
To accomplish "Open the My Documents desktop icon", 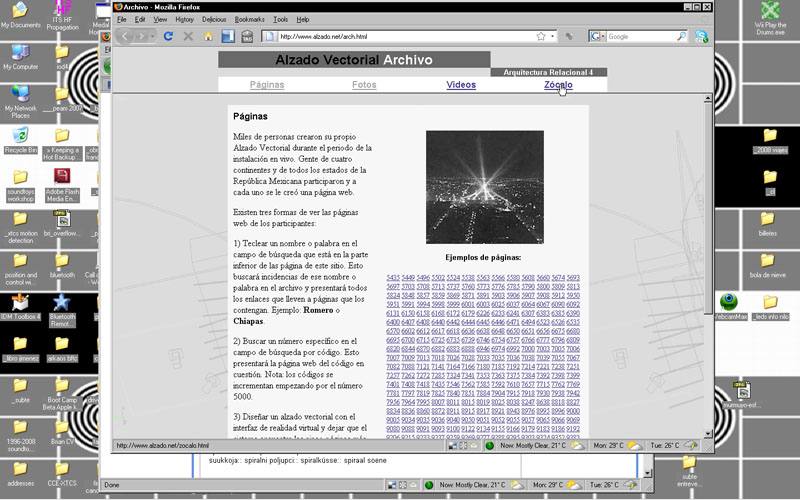I will pyautogui.click(x=20, y=15).
